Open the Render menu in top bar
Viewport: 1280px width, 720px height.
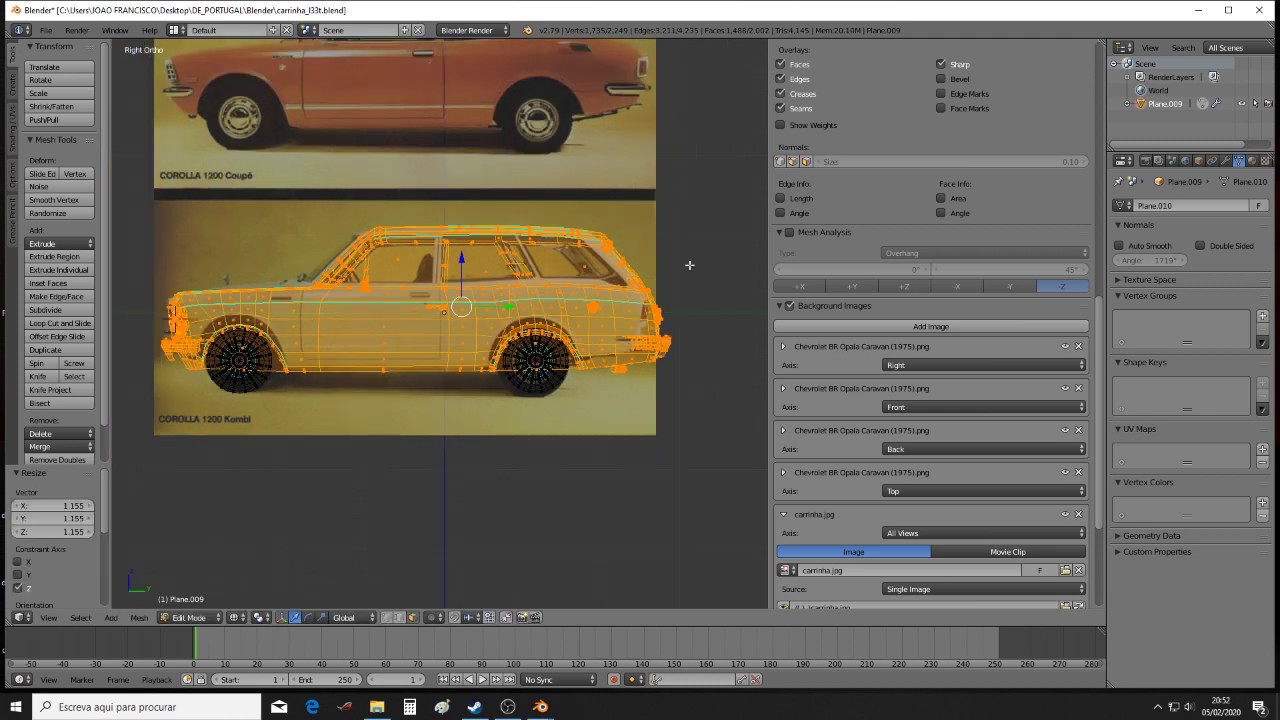click(x=77, y=30)
